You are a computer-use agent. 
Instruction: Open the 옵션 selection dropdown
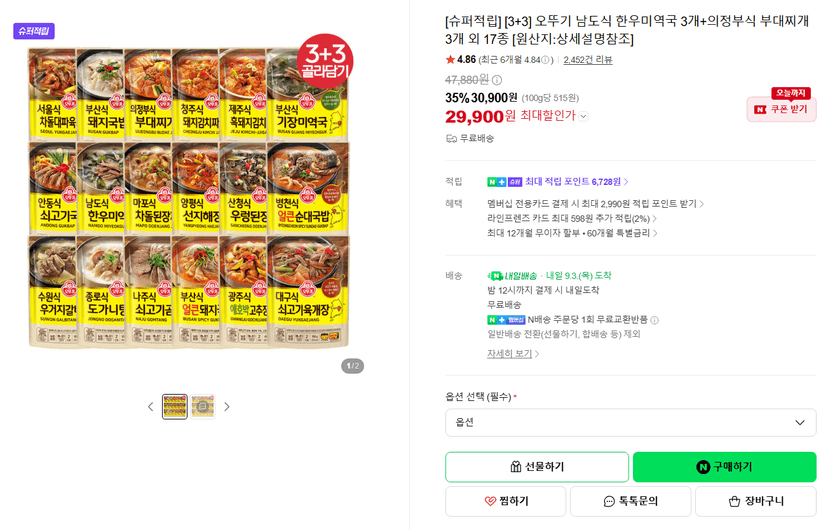point(631,422)
